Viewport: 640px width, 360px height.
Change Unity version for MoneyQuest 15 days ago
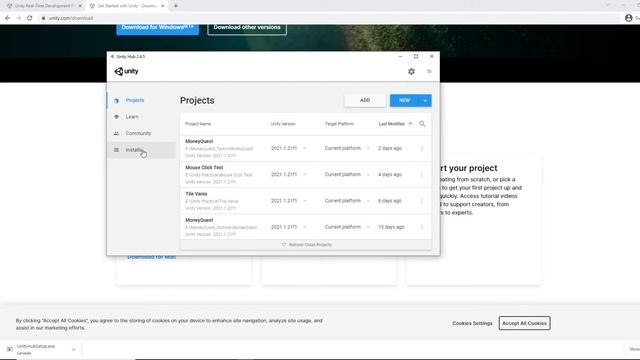(289, 227)
